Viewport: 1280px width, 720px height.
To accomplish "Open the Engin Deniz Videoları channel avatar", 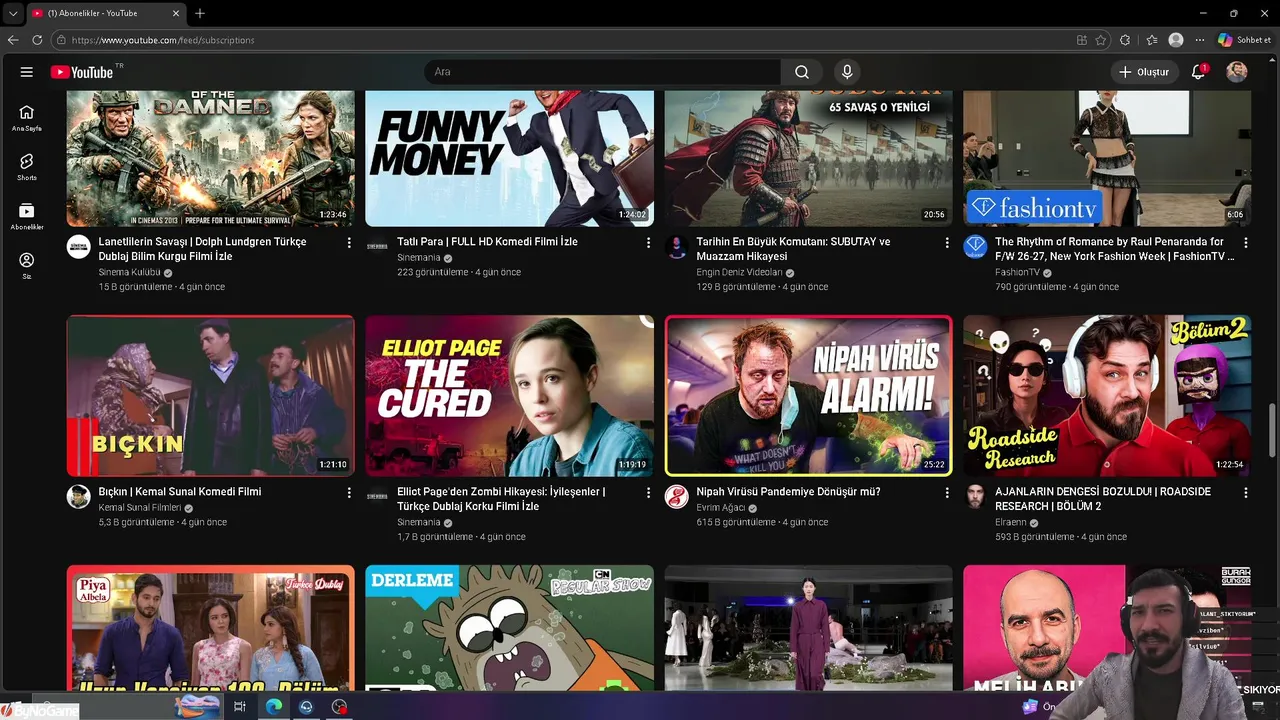I will [x=677, y=247].
